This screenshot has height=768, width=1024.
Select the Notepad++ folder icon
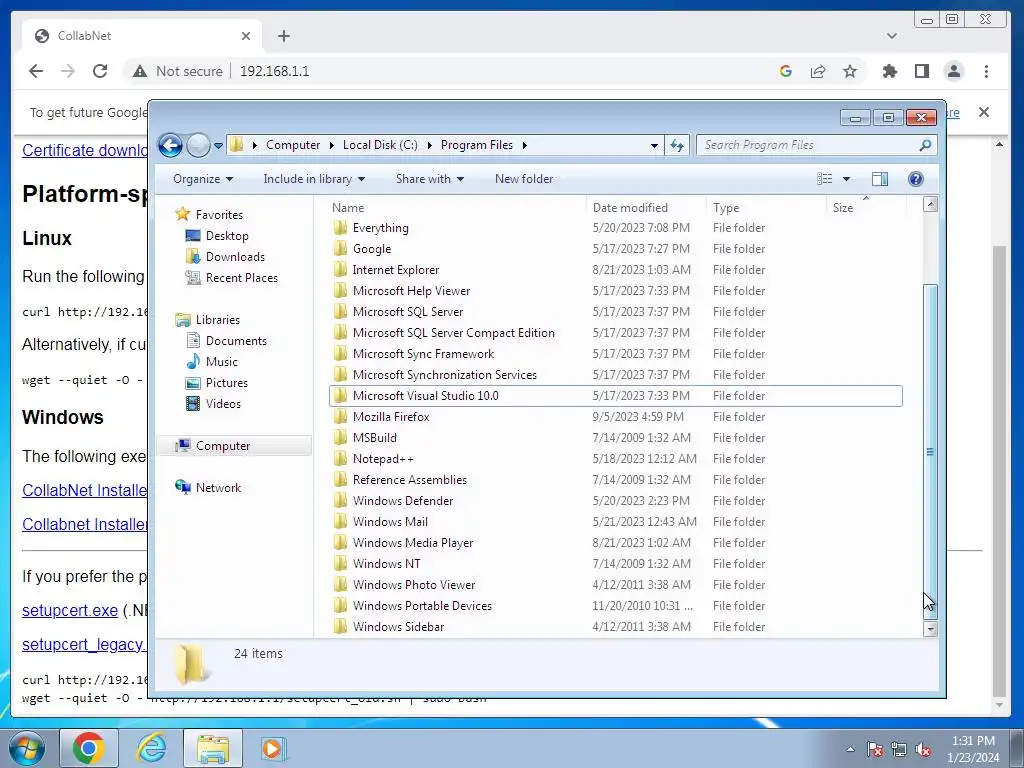(x=340, y=458)
